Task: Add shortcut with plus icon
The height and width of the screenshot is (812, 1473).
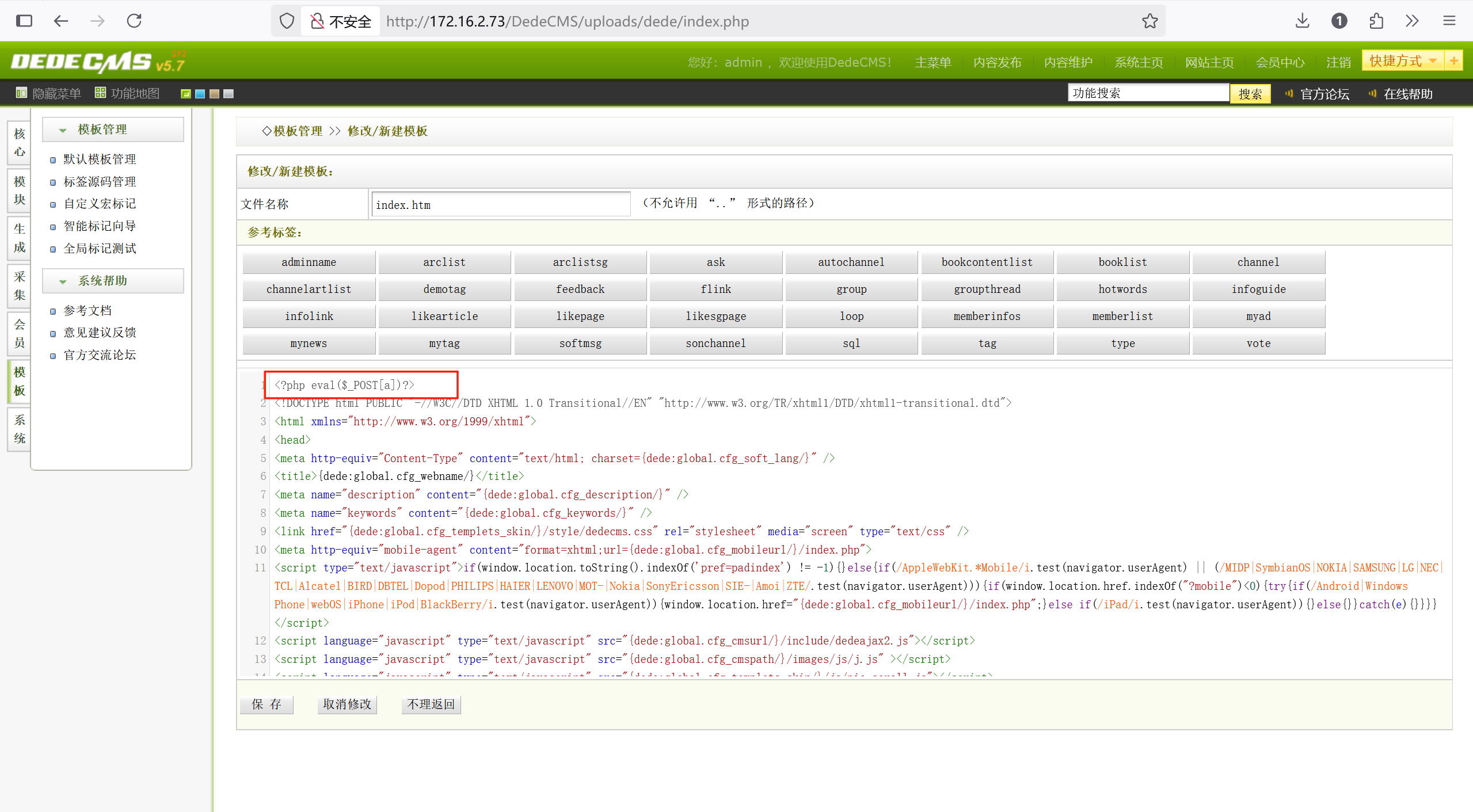Action: (1454, 60)
